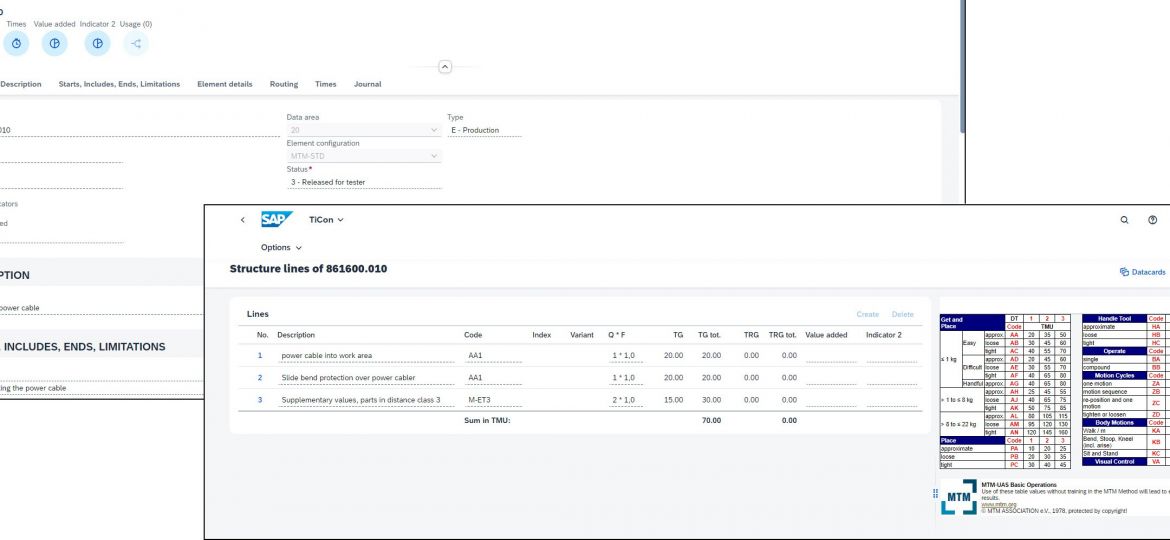Click the Times stopwatch icon
This screenshot has height=540, width=1170.
coord(16,43)
